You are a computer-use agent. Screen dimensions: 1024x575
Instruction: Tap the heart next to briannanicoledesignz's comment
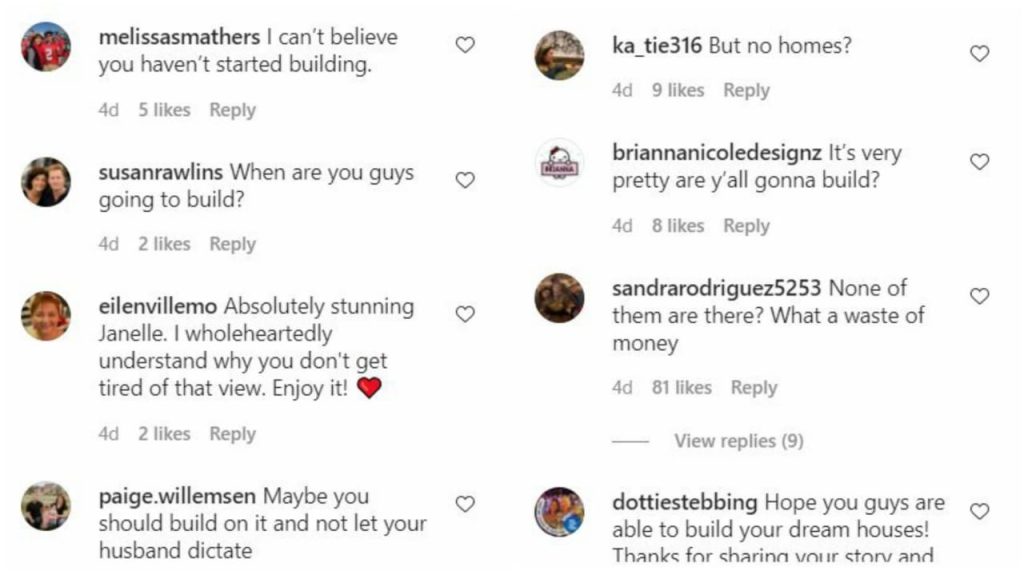980,162
